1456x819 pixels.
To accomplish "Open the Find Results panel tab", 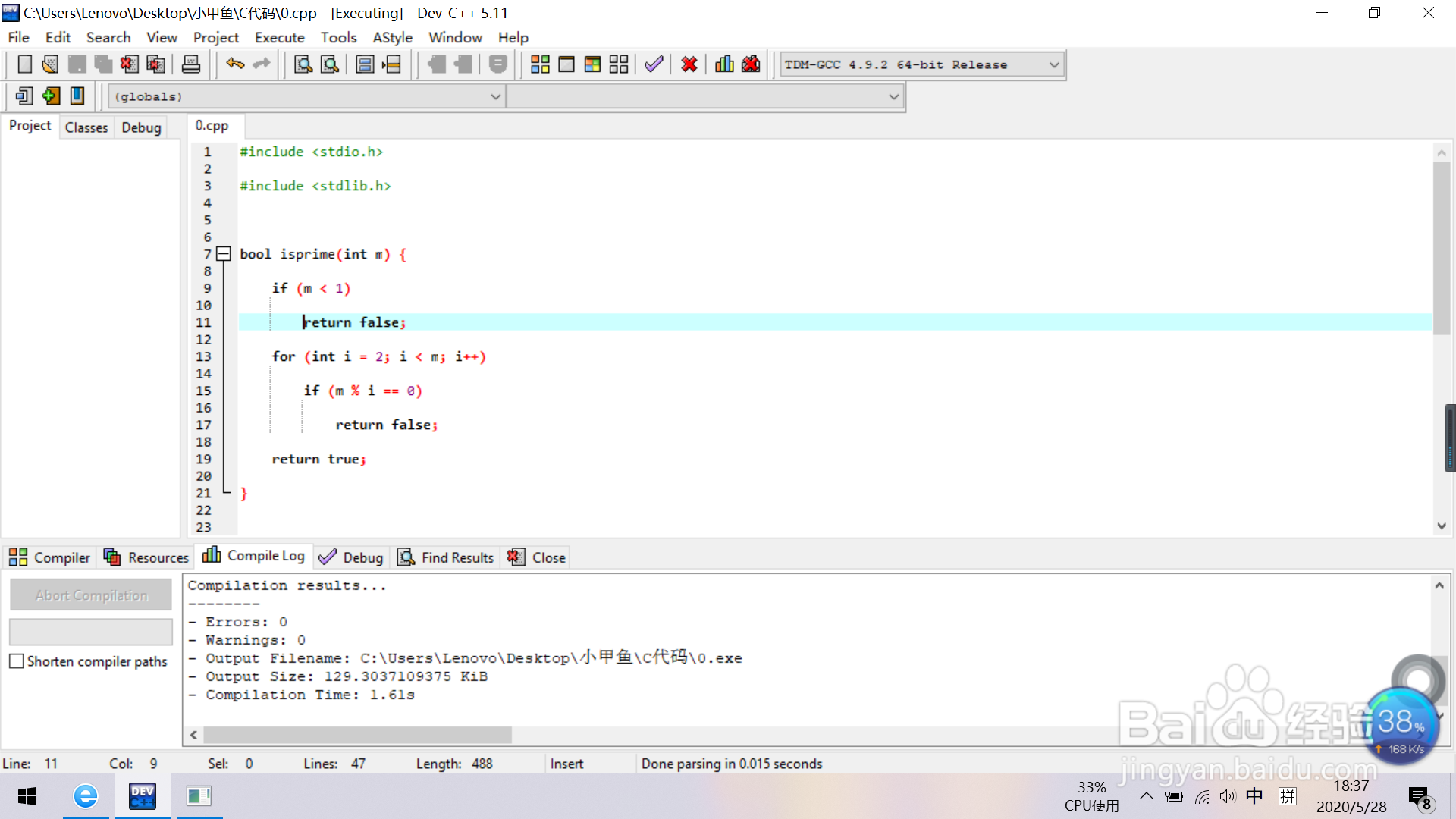I will [446, 557].
